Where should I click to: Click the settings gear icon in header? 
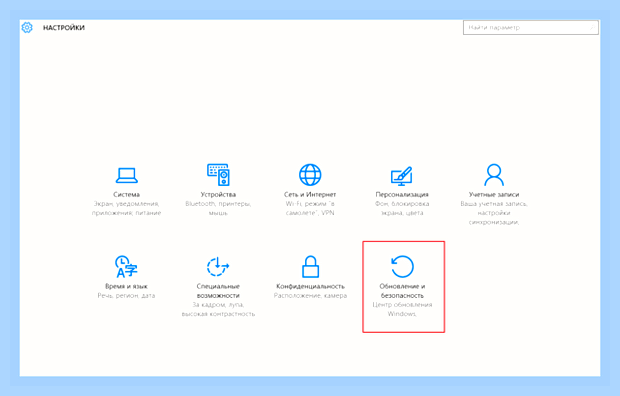(27, 27)
